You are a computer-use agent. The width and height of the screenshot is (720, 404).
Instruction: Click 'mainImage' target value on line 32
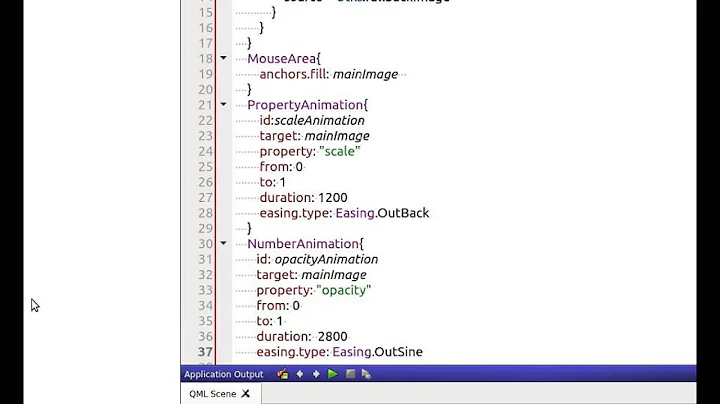tap(333, 275)
